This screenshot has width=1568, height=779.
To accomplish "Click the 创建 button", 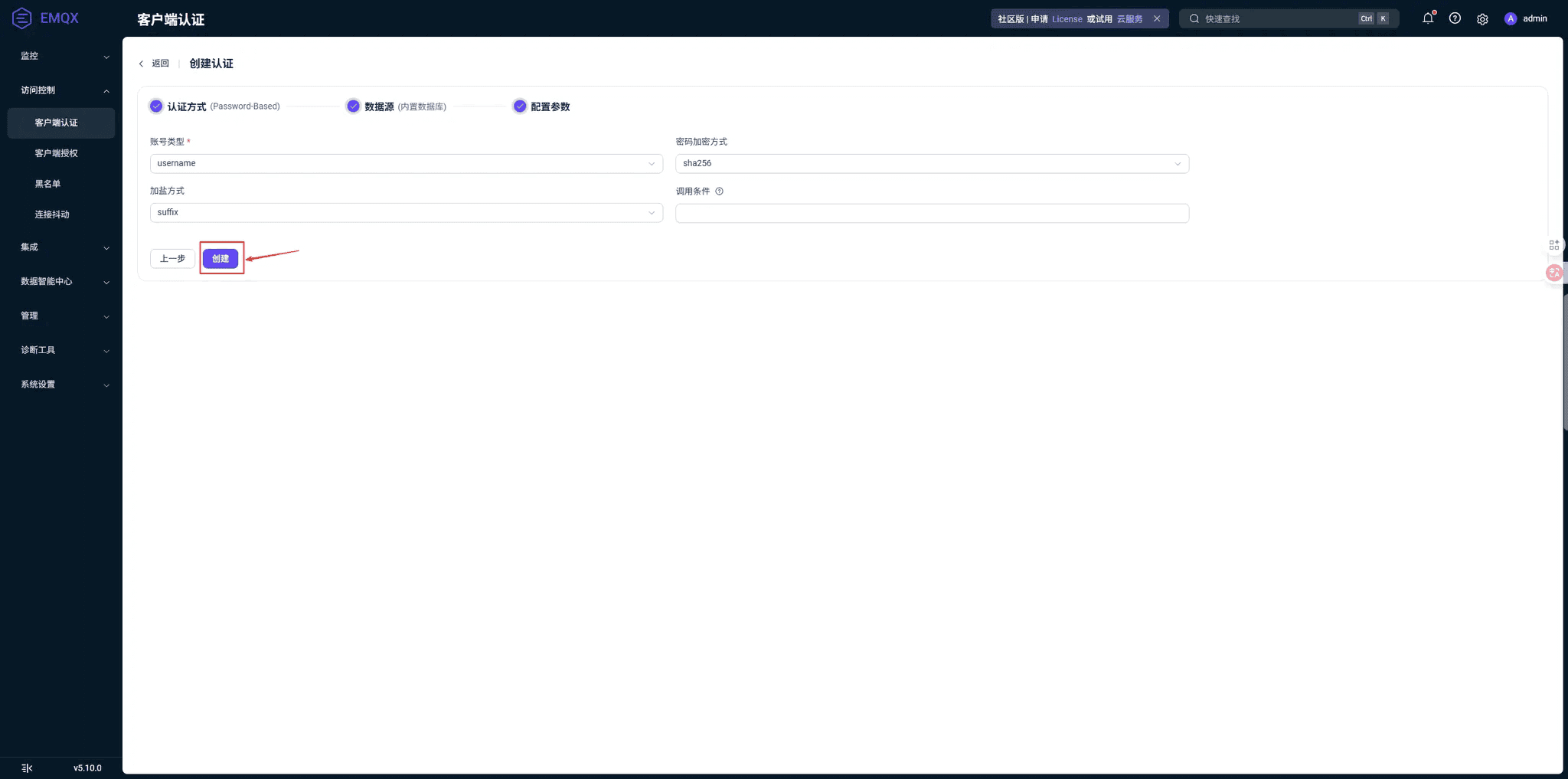I will 220,259.
